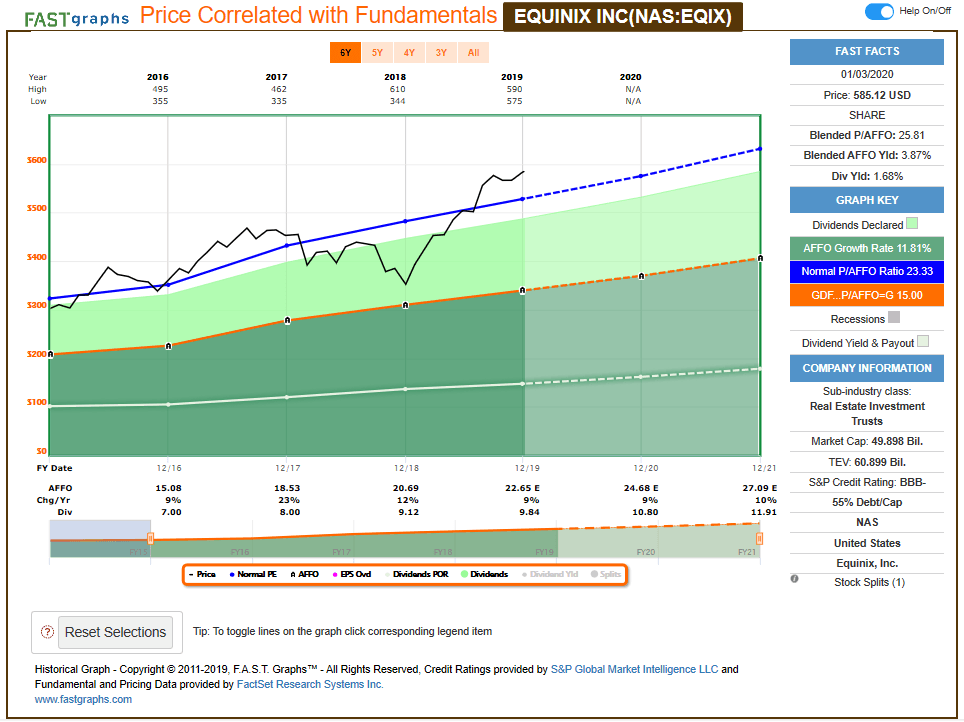Click the green Dividends legend circle

coord(464,575)
